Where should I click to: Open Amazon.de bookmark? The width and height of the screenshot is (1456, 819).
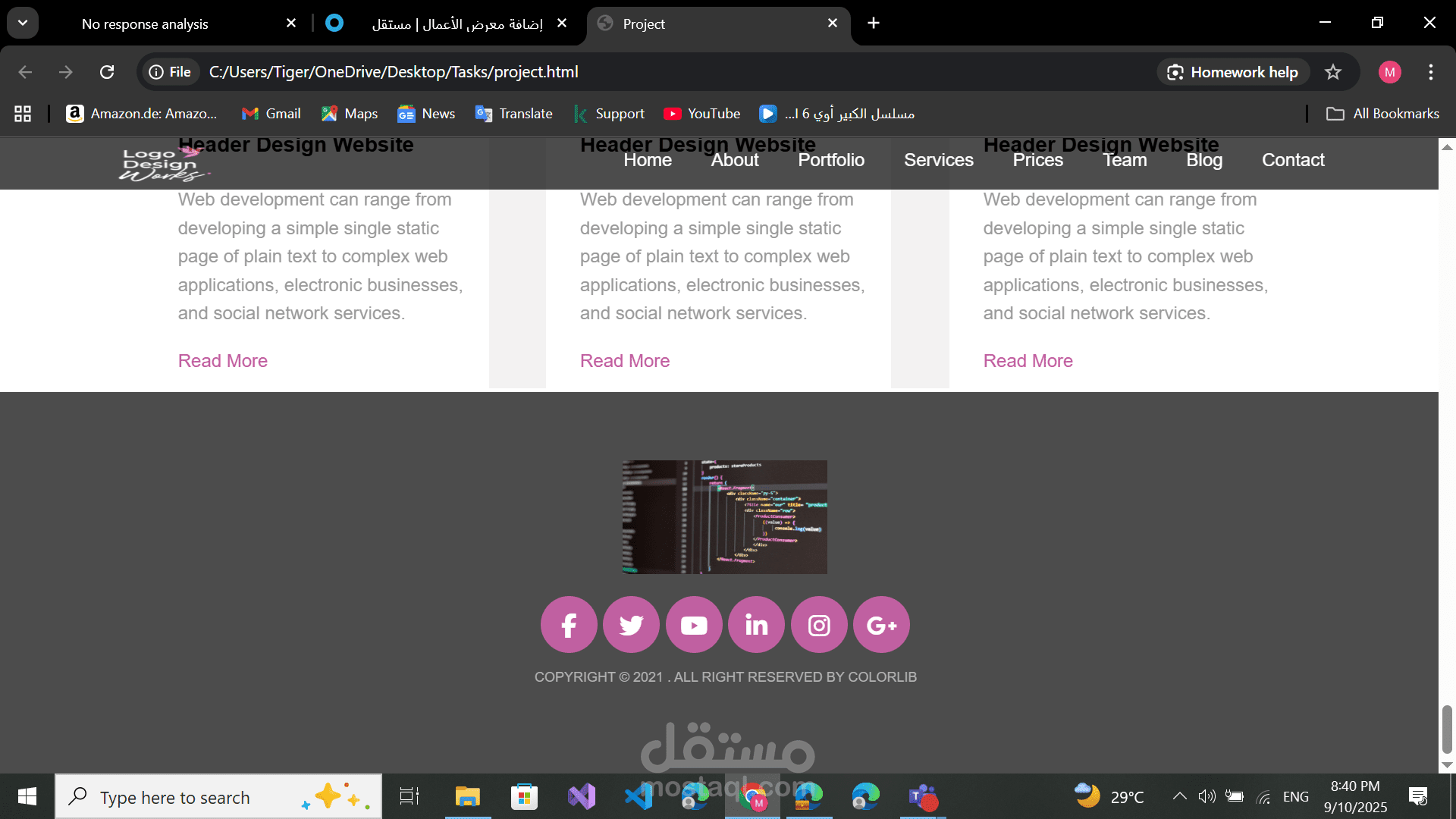[142, 114]
